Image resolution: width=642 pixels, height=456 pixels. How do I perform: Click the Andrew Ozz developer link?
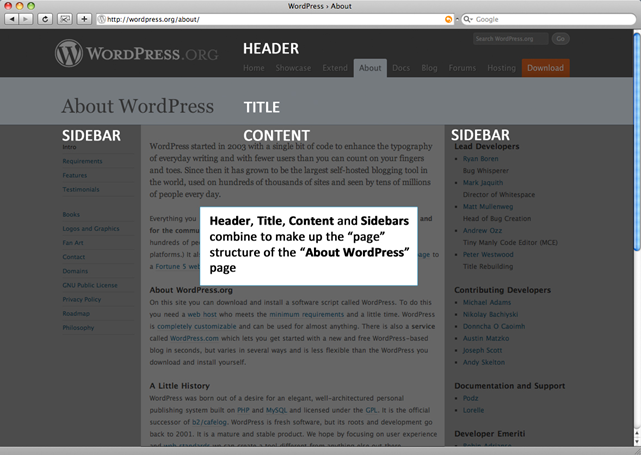pyautogui.click(x=482, y=230)
